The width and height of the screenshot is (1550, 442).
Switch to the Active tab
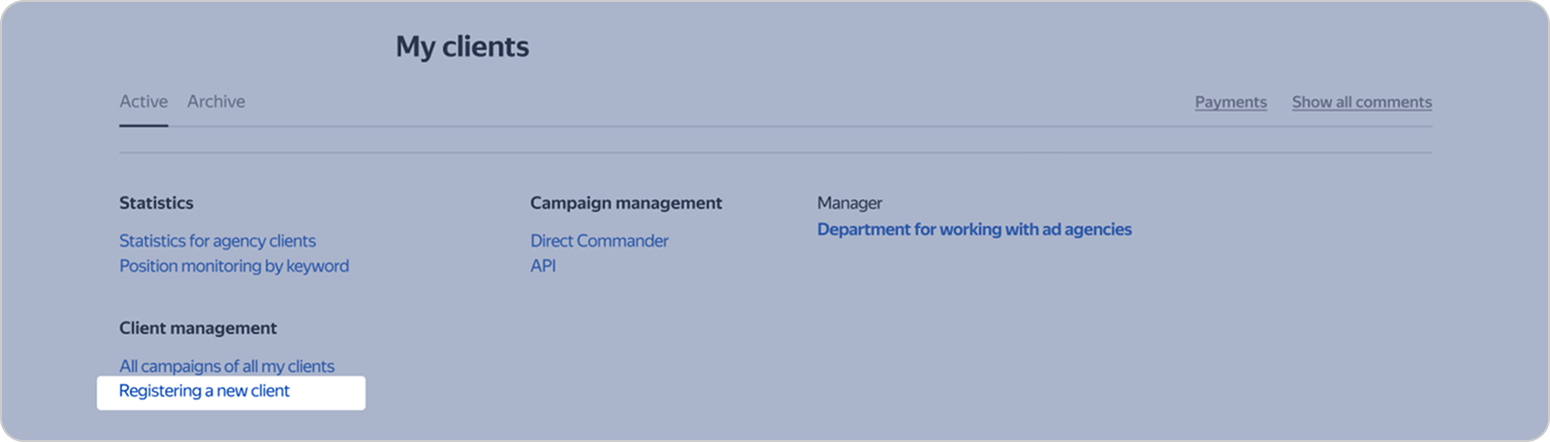click(x=143, y=102)
